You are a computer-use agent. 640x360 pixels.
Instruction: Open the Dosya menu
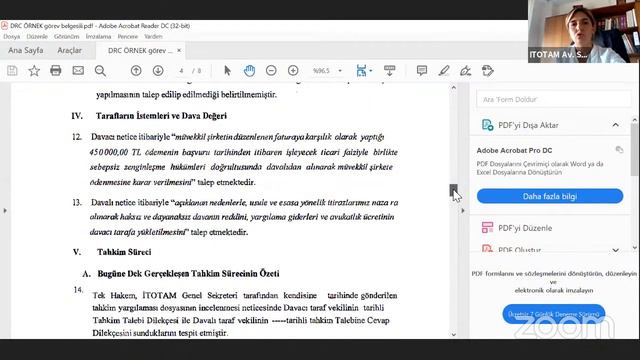point(11,36)
